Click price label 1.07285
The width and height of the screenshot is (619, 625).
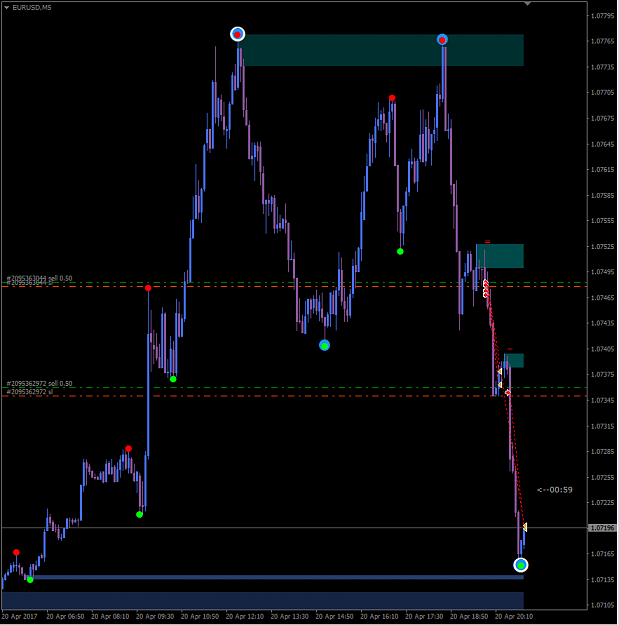(603, 452)
